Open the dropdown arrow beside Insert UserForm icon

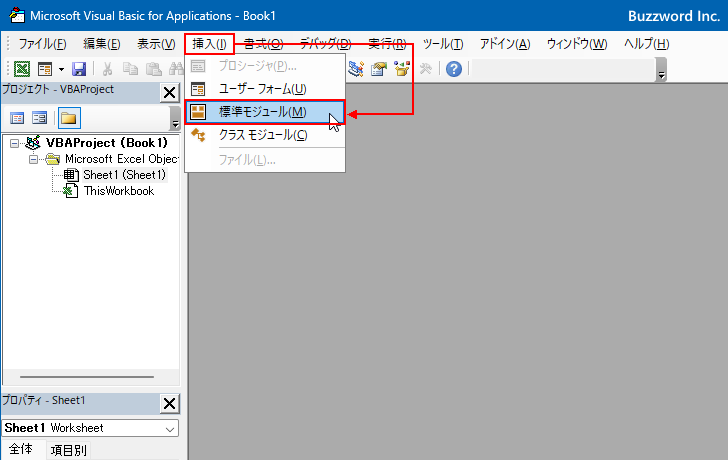click(x=61, y=69)
